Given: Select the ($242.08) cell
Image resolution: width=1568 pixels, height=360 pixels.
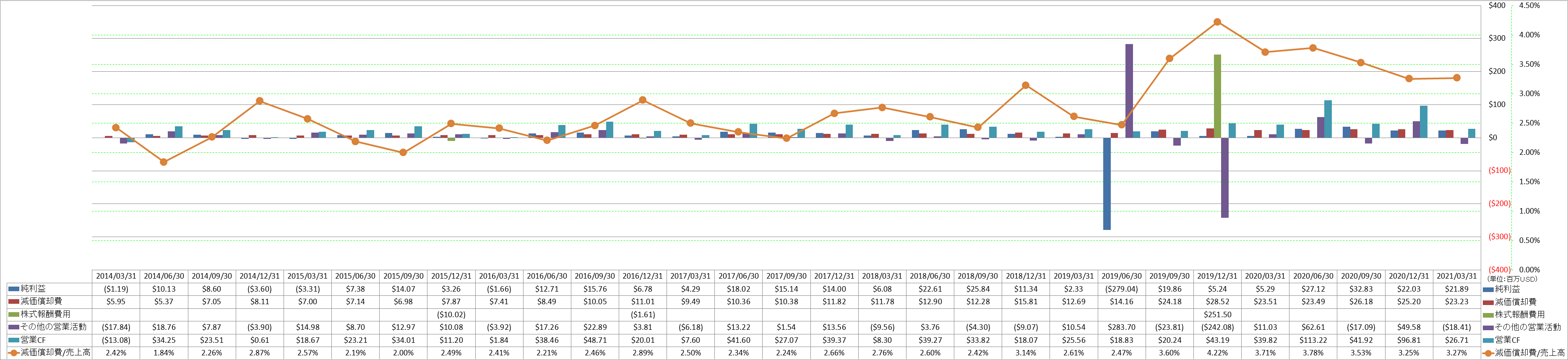Looking at the screenshot, I should pos(1217,327).
